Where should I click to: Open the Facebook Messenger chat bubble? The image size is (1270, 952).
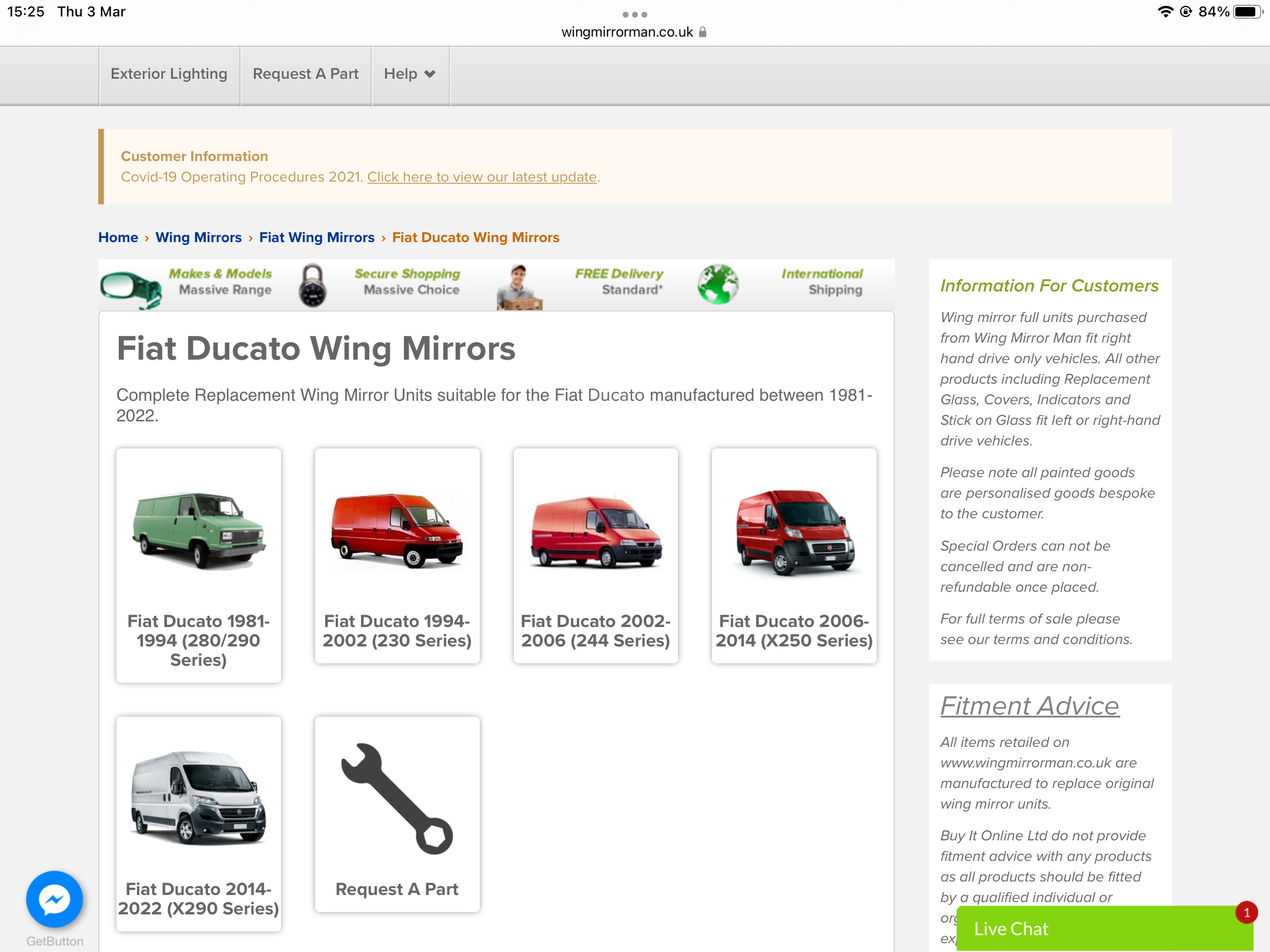55,899
